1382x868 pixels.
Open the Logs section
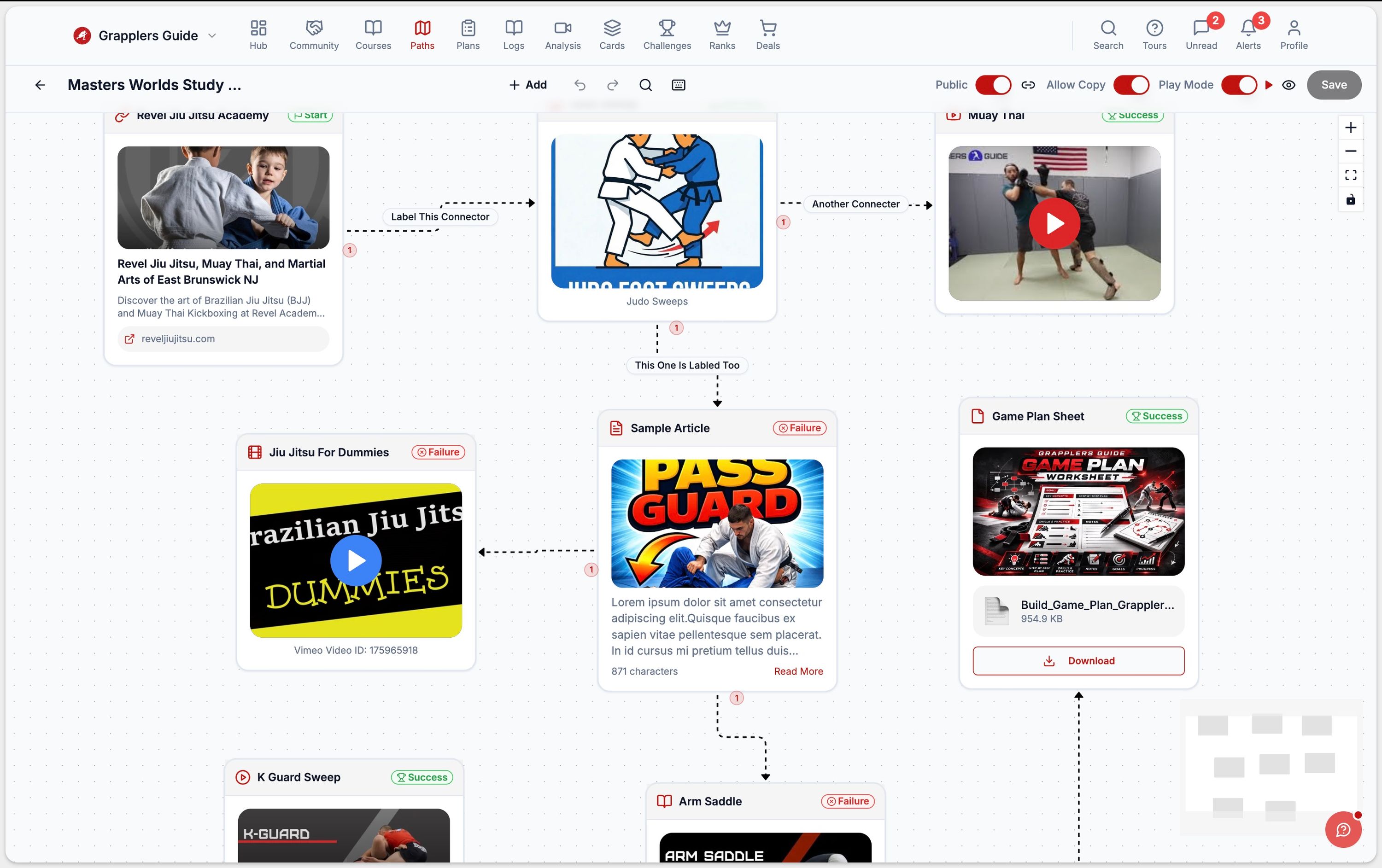514,35
